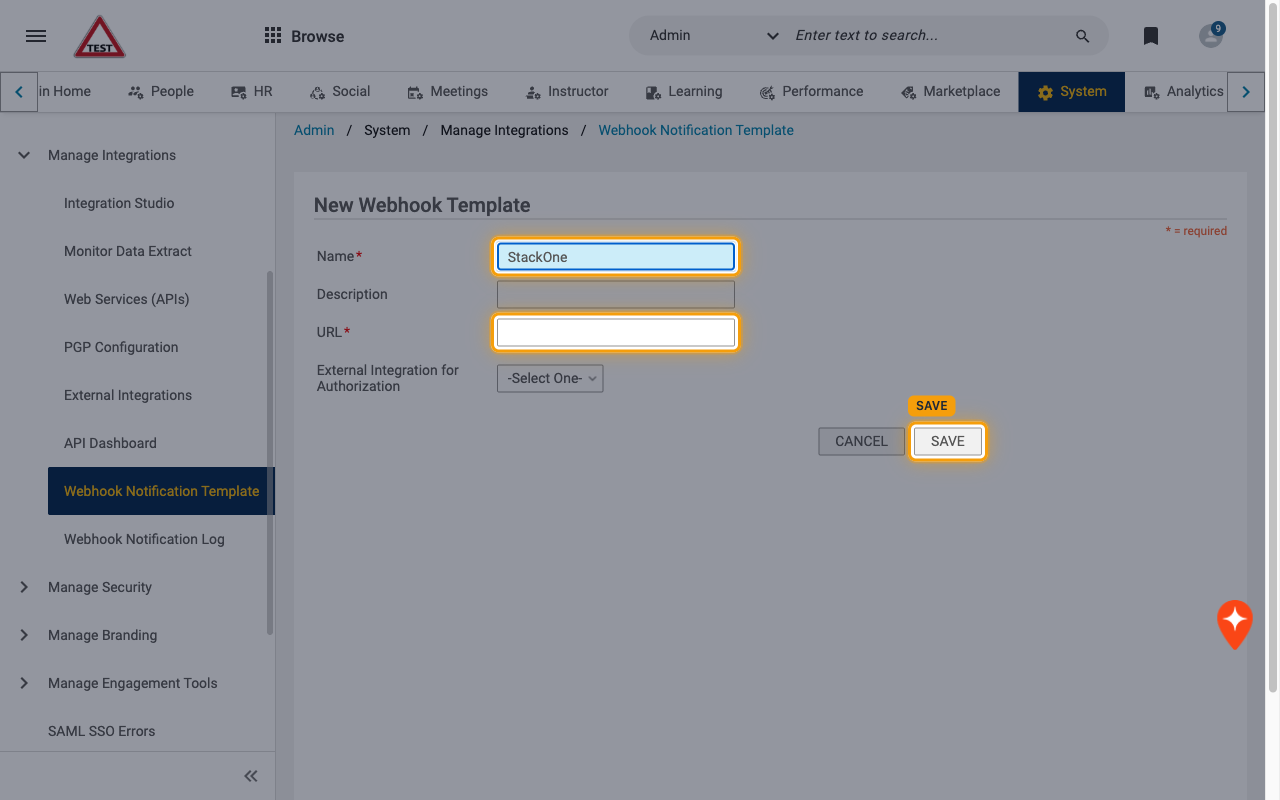Select the System tab

tap(1072, 91)
